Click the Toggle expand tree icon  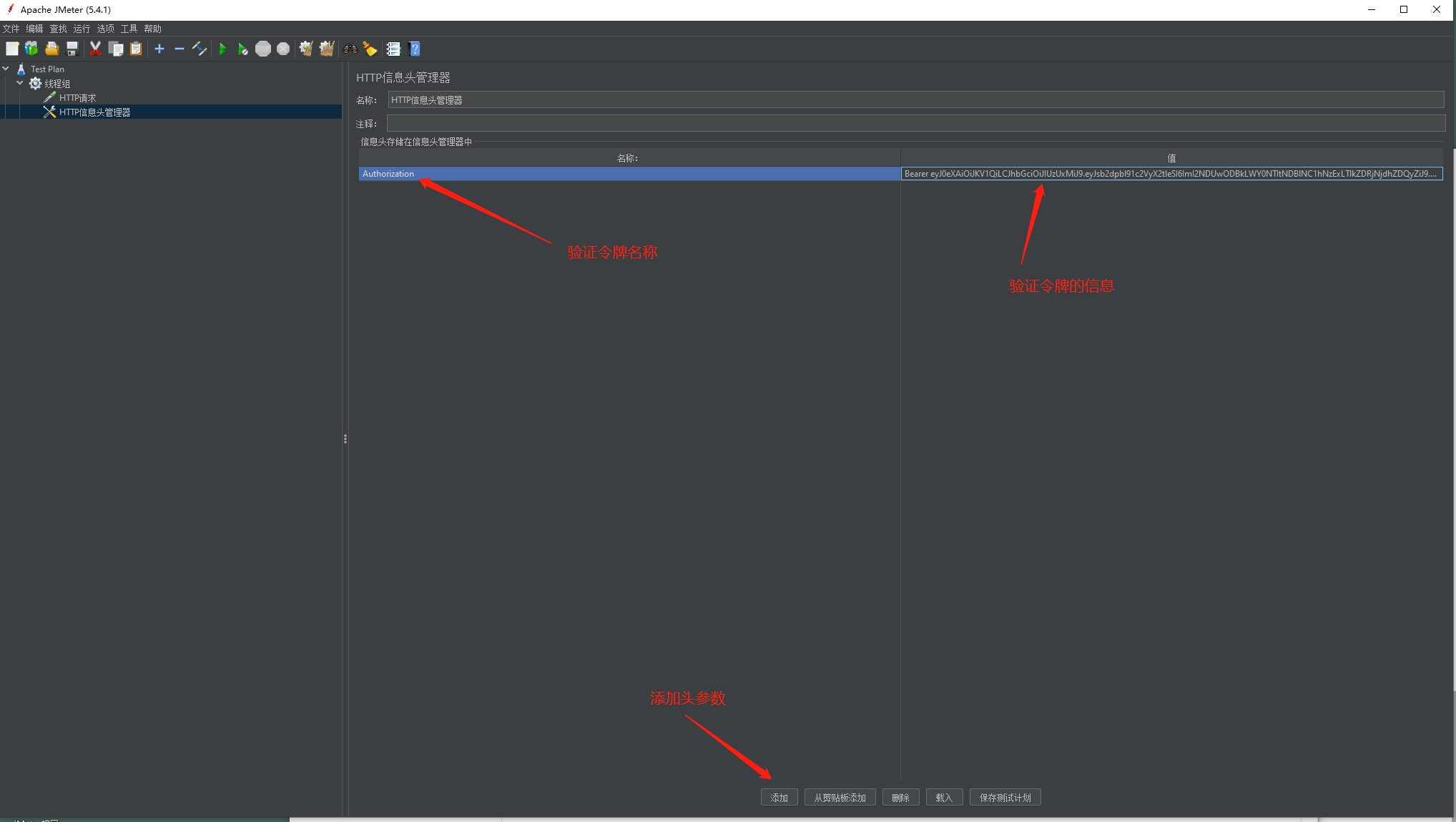point(200,49)
